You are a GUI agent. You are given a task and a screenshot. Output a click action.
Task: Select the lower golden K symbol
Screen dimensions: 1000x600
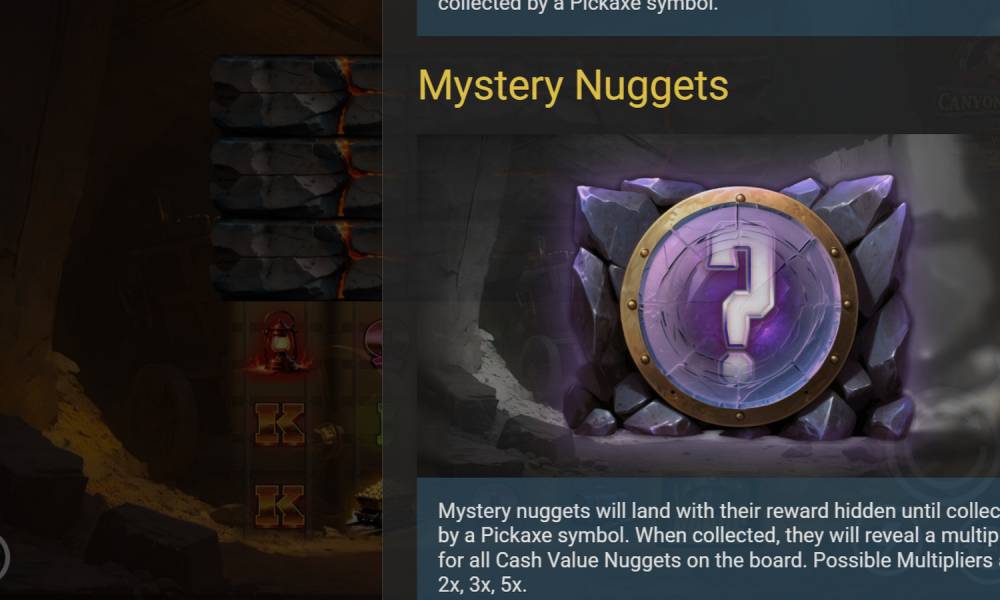(x=279, y=506)
